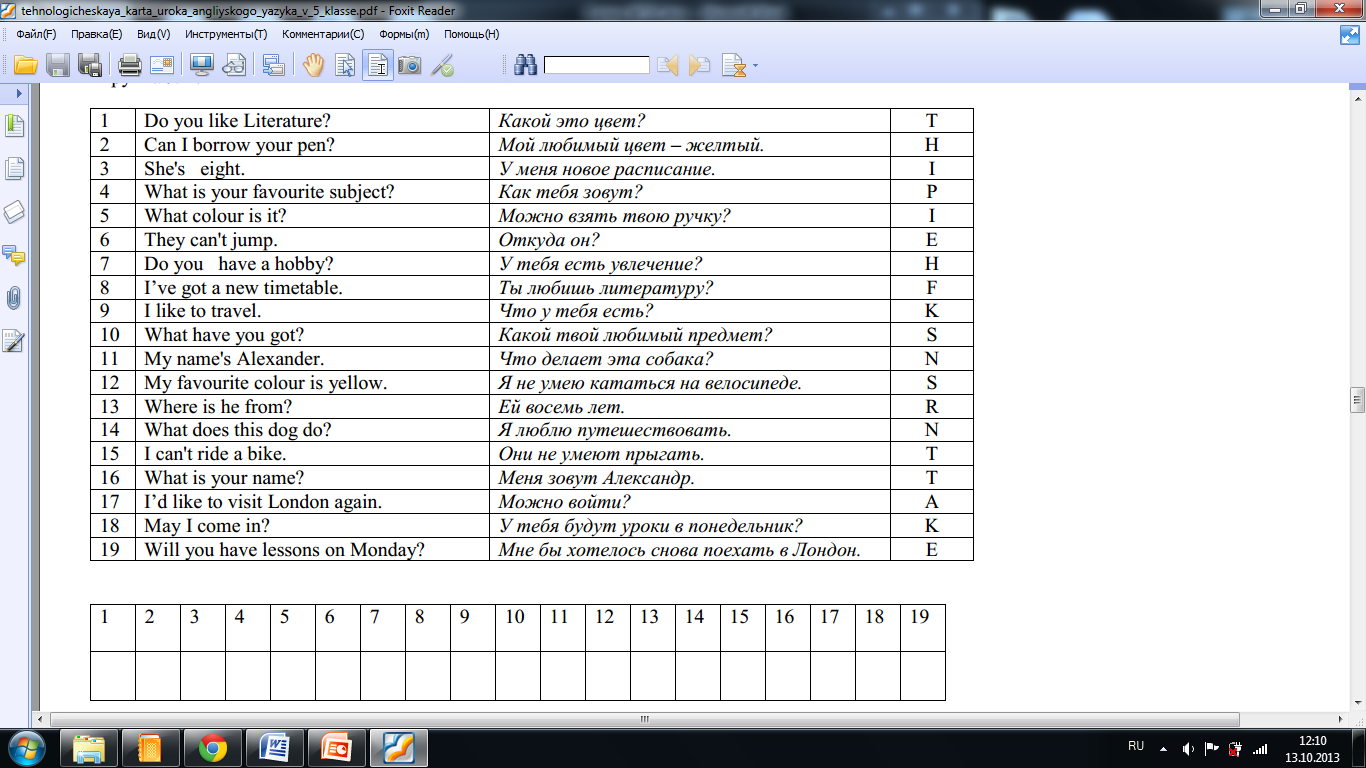Open the Comments panel in sidebar
Image resolution: width=1366 pixels, height=768 pixels.
pos(14,255)
